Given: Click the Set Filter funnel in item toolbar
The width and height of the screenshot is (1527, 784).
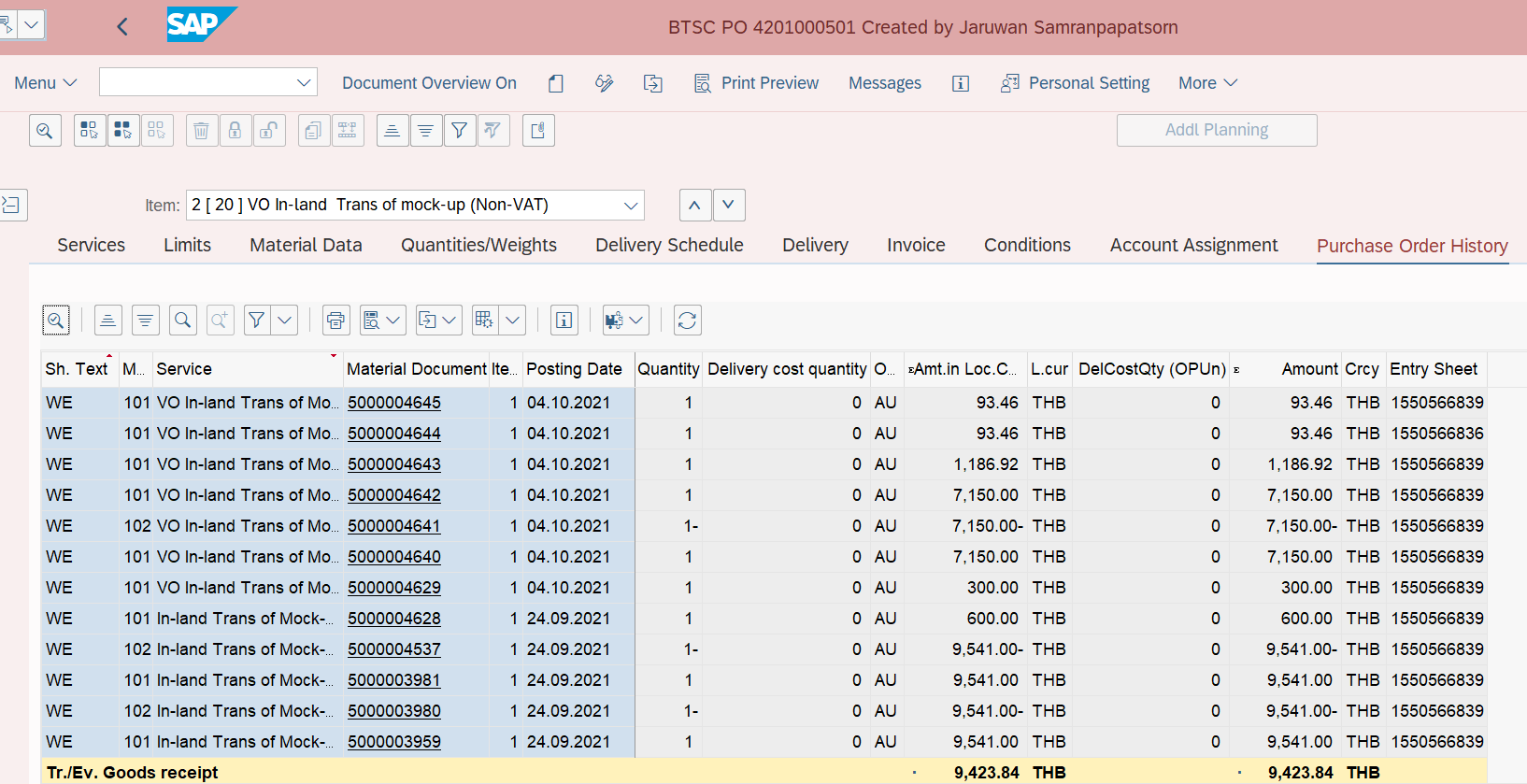Looking at the screenshot, I should [x=459, y=131].
